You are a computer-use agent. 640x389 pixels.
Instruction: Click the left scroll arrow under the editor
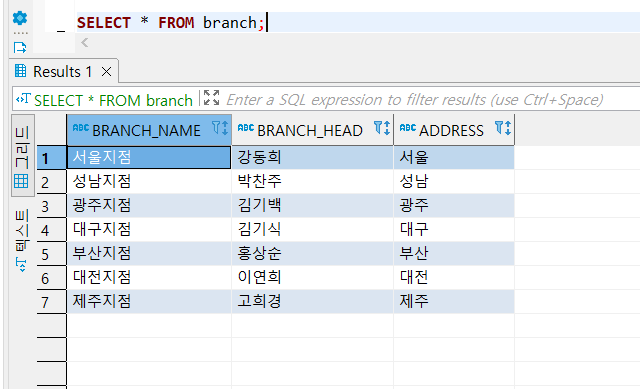click(84, 42)
